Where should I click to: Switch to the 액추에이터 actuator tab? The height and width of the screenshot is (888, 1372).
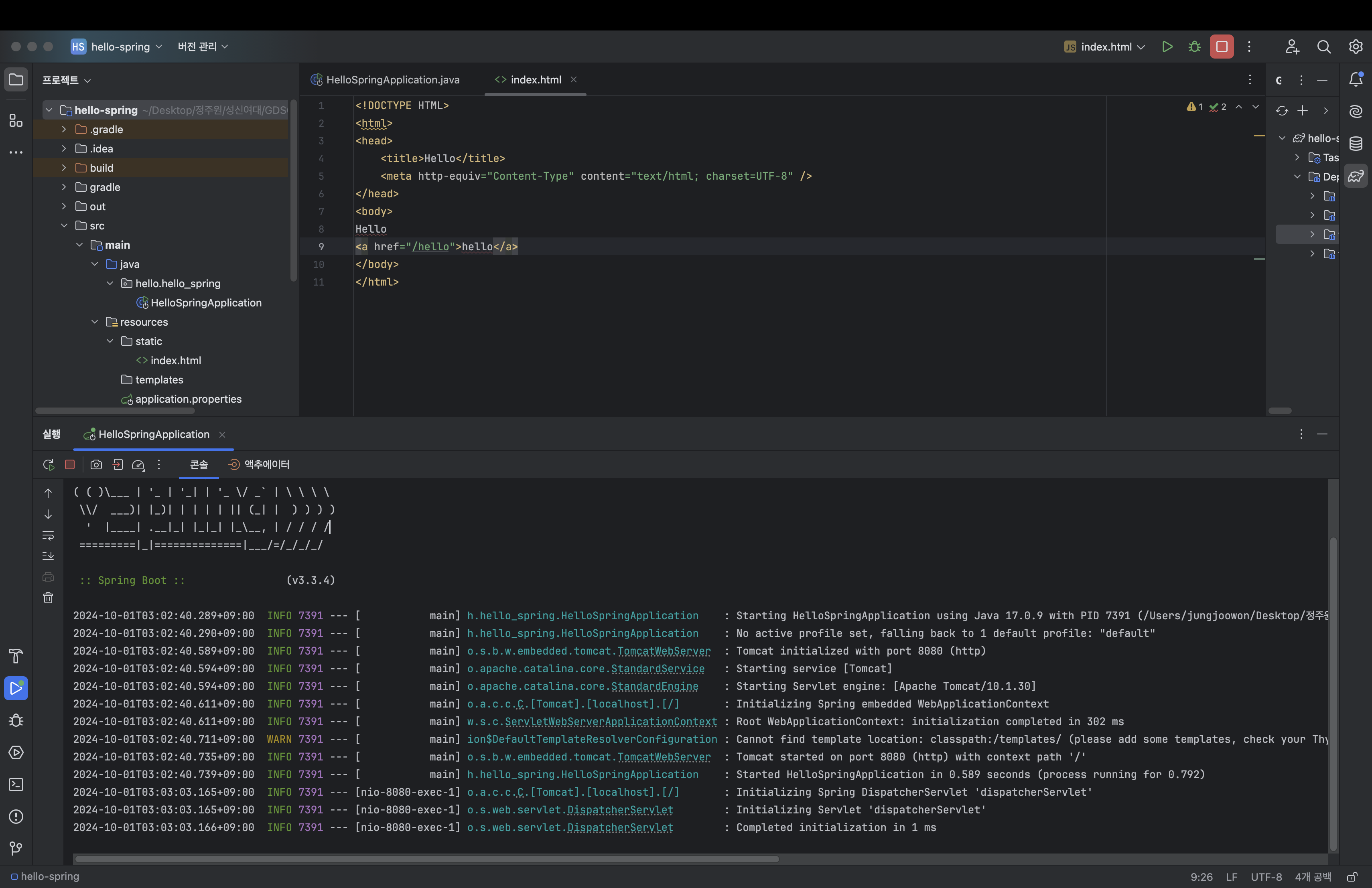(x=259, y=464)
